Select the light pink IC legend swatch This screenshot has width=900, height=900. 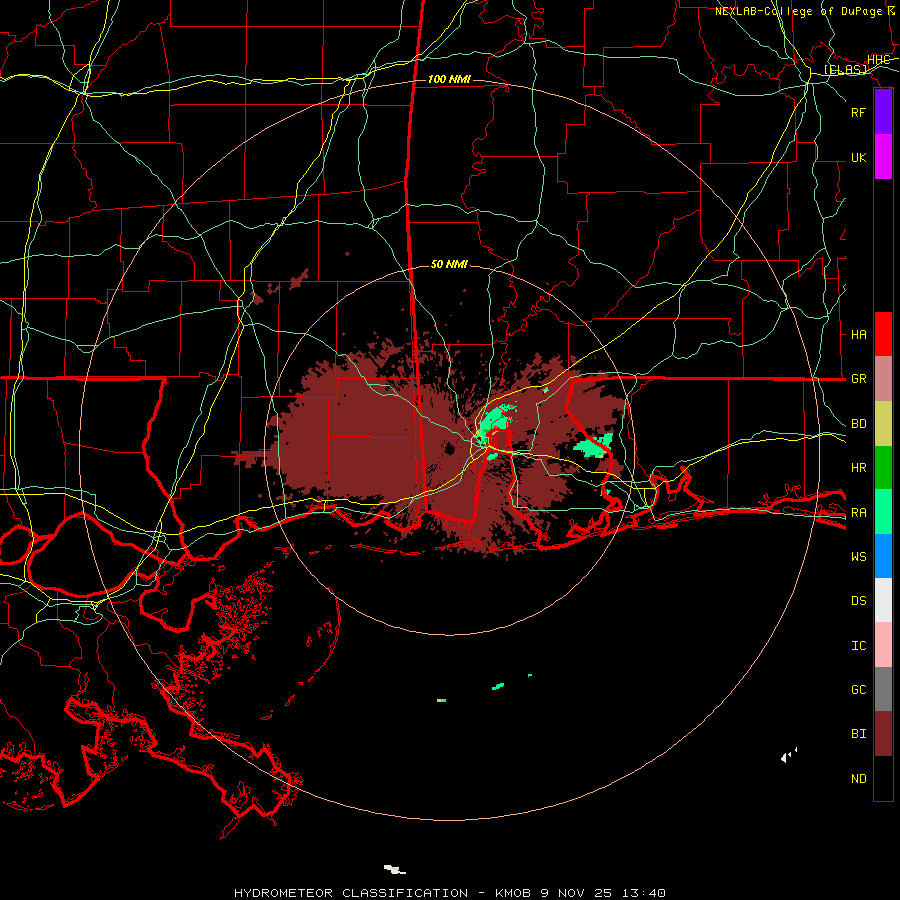pos(883,645)
